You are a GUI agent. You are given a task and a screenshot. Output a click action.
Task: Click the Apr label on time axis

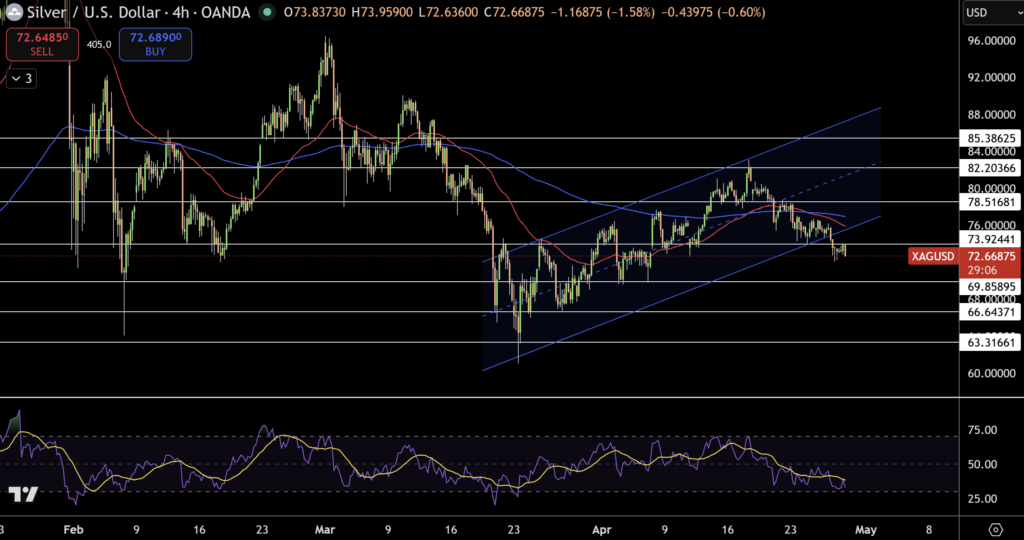(600, 529)
